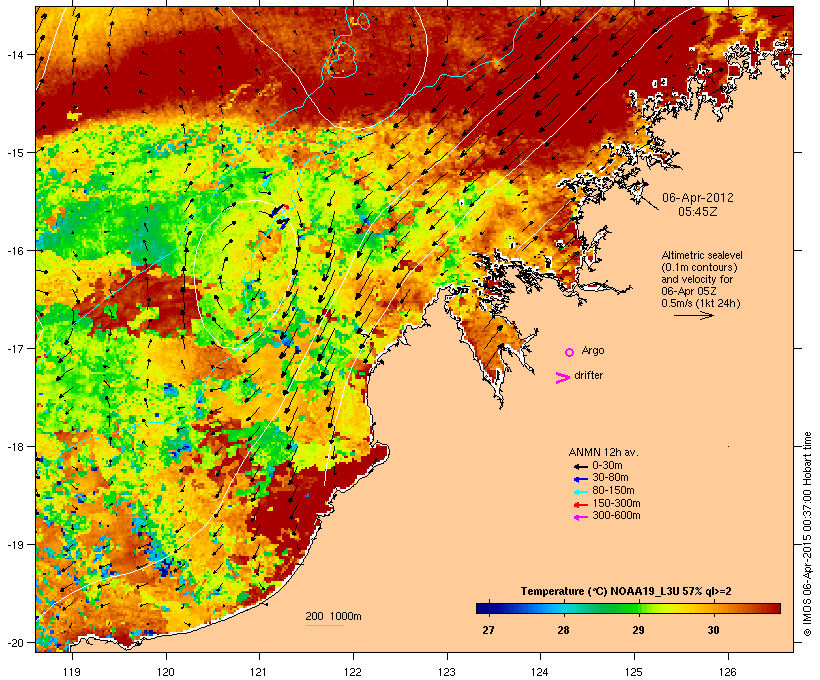Screen dimensions: 820x680
Task: Click the '125' longitude axis label
Action: (634, 672)
